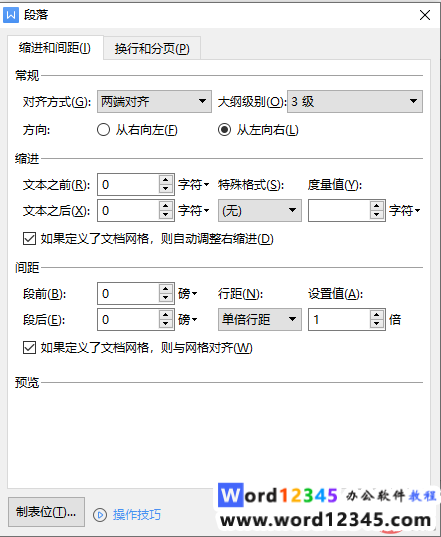Increase the 文本之前 indent value

(166, 180)
